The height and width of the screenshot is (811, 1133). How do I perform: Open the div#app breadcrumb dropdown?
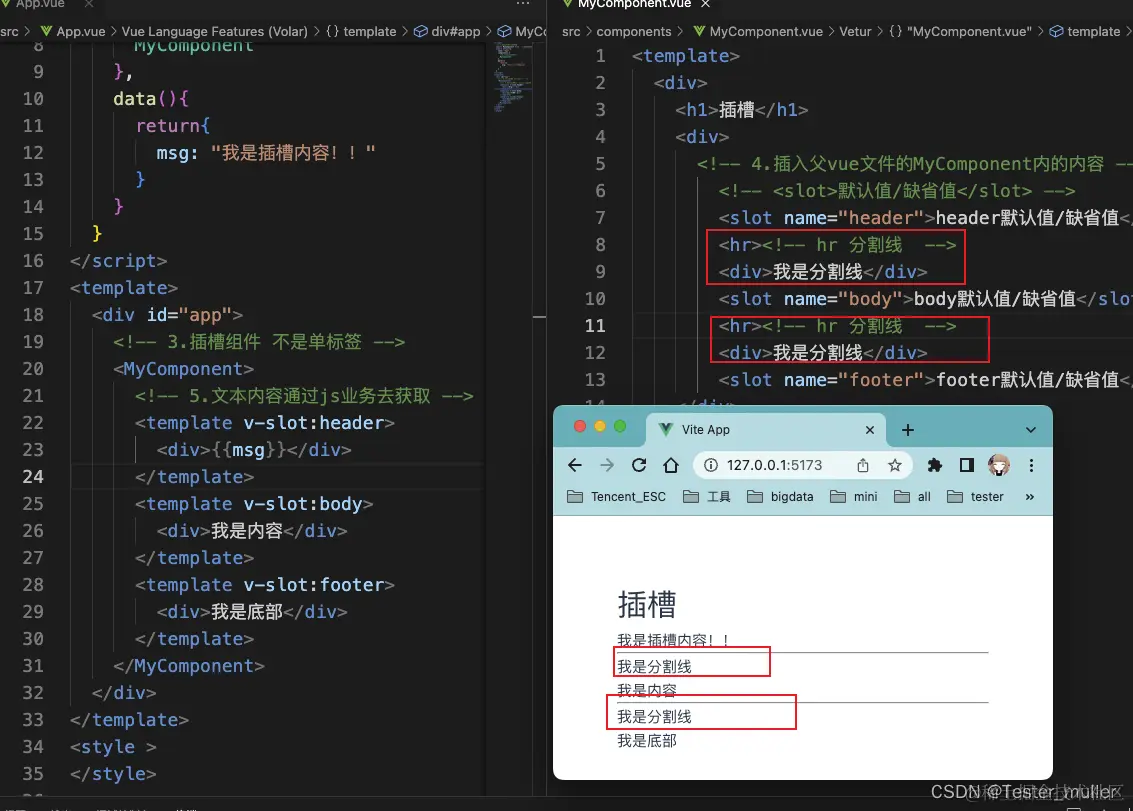447,31
